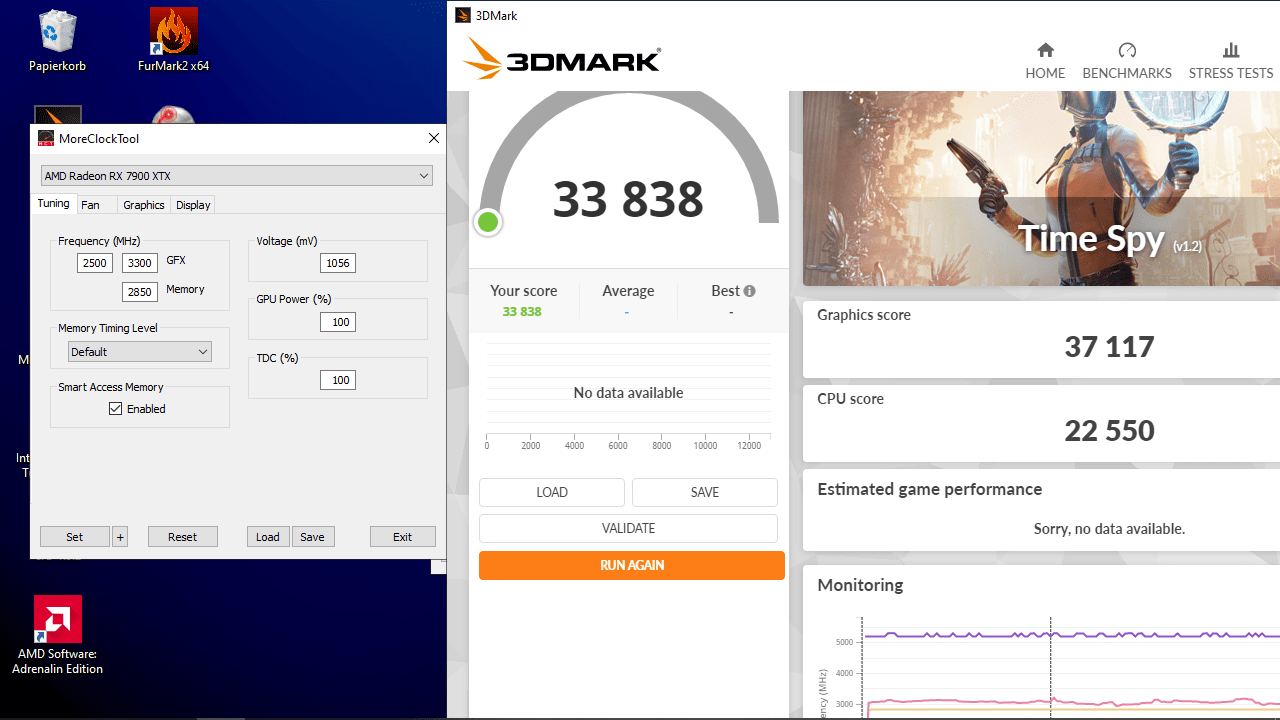Image resolution: width=1280 pixels, height=720 pixels.
Task: Switch to the Tuning tab
Action: pos(53,204)
